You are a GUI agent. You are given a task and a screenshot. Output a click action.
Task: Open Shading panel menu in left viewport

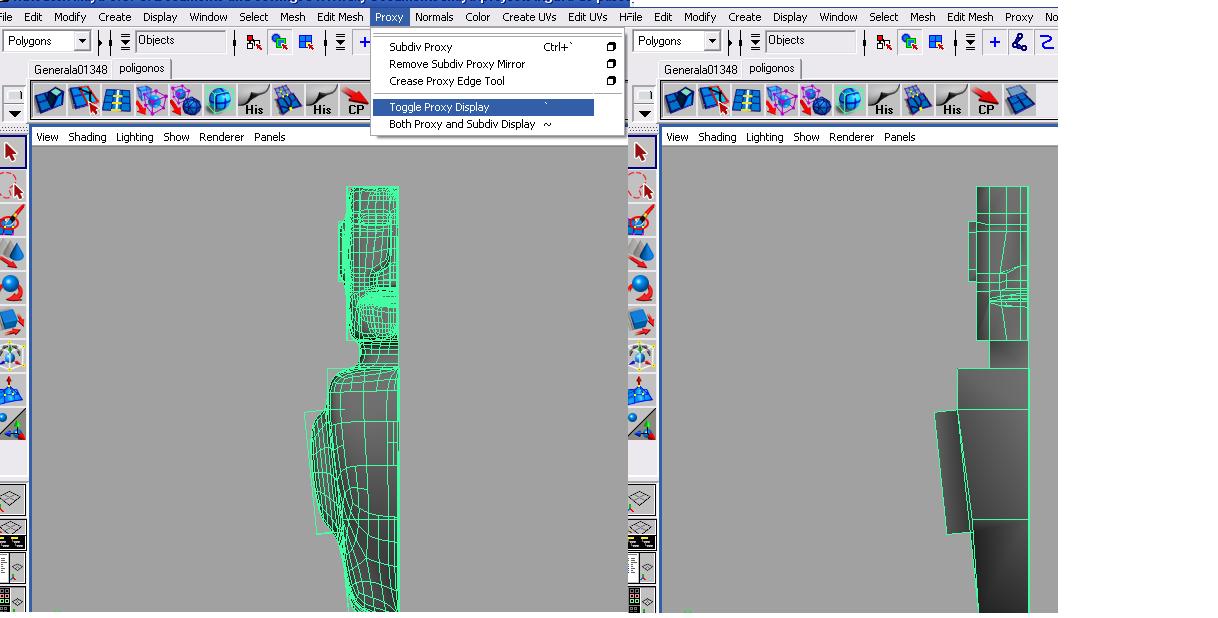87,137
